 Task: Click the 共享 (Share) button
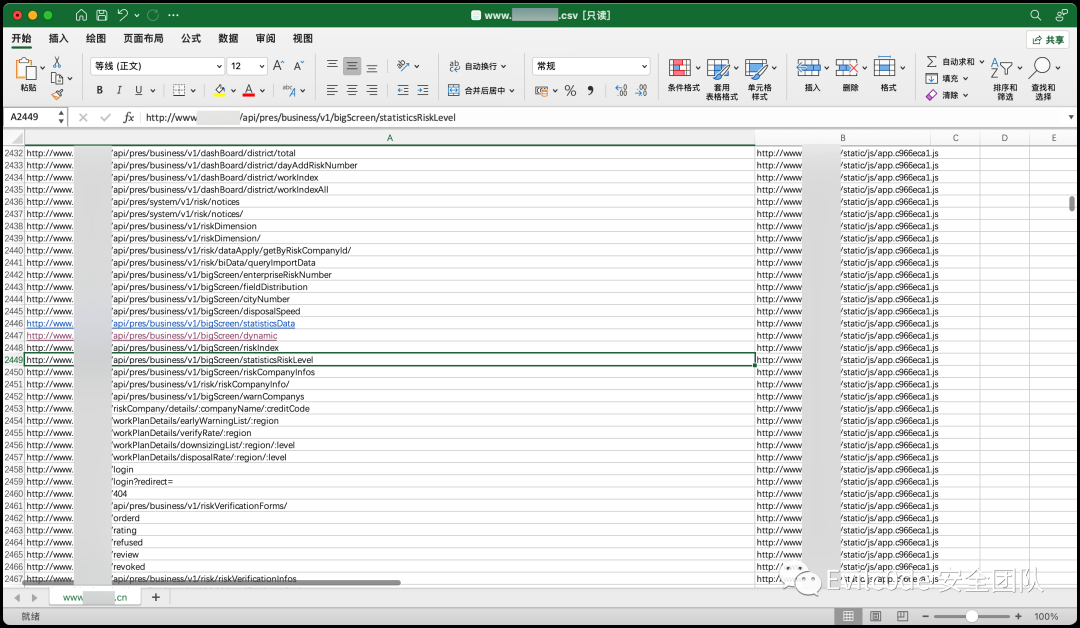(x=1048, y=40)
